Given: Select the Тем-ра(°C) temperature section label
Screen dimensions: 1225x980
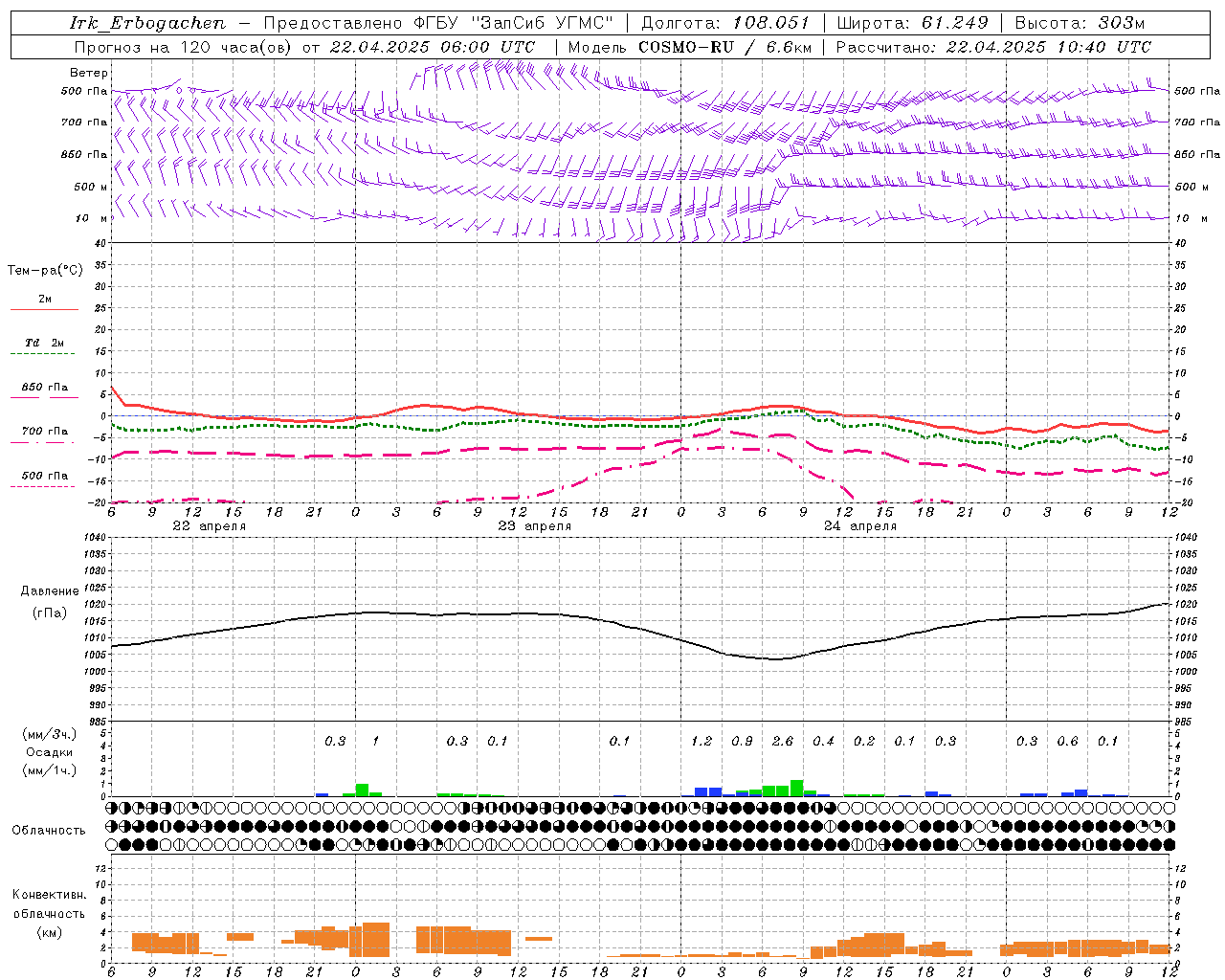Looking at the screenshot, I should tap(45, 271).
